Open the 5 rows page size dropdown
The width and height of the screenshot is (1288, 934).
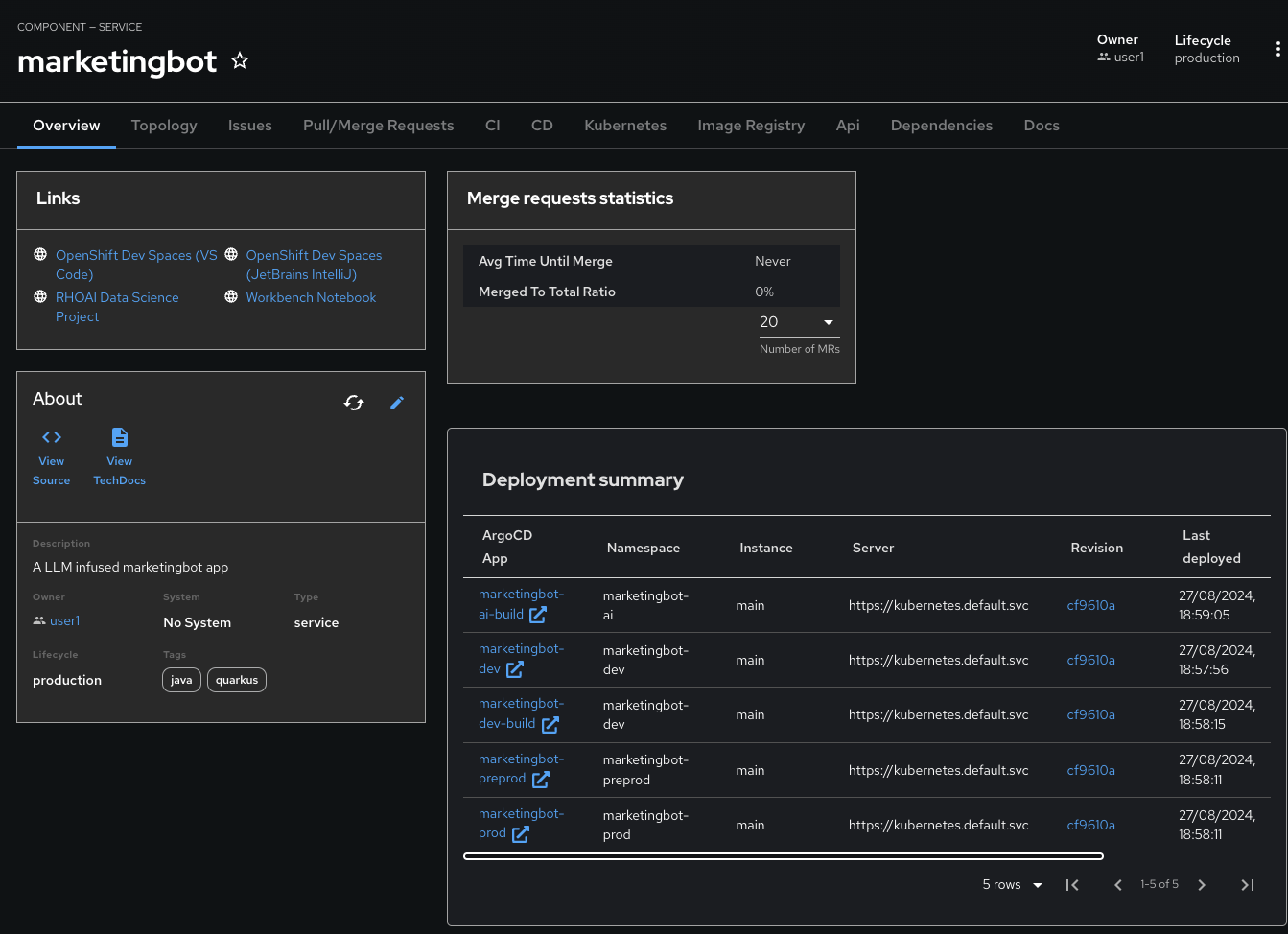[1012, 885]
